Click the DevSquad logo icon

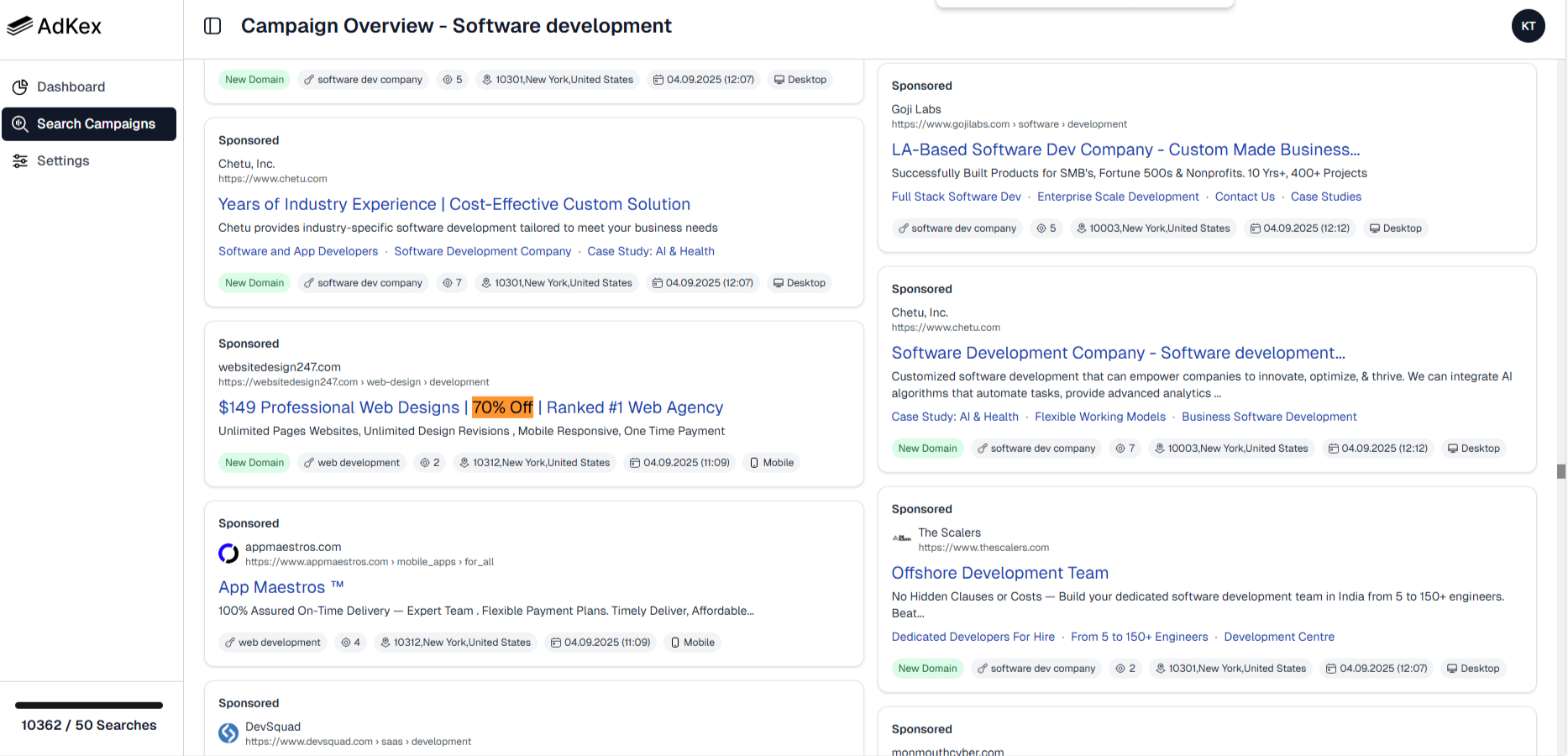228,733
